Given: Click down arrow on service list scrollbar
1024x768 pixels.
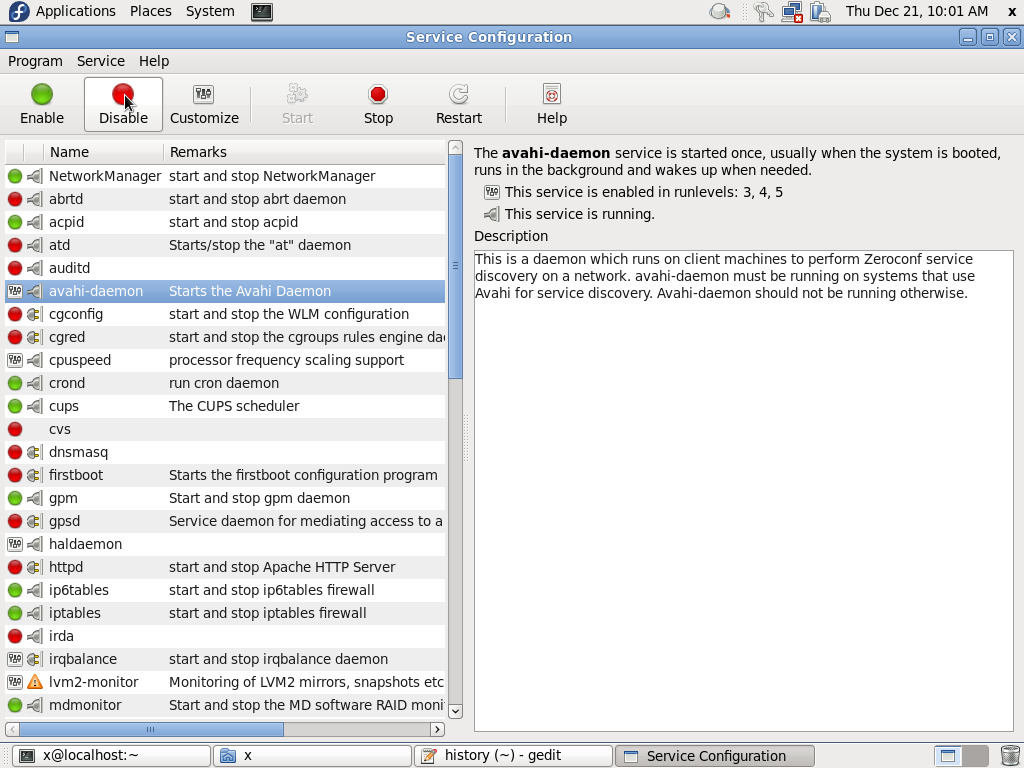Looking at the screenshot, I should (x=455, y=711).
